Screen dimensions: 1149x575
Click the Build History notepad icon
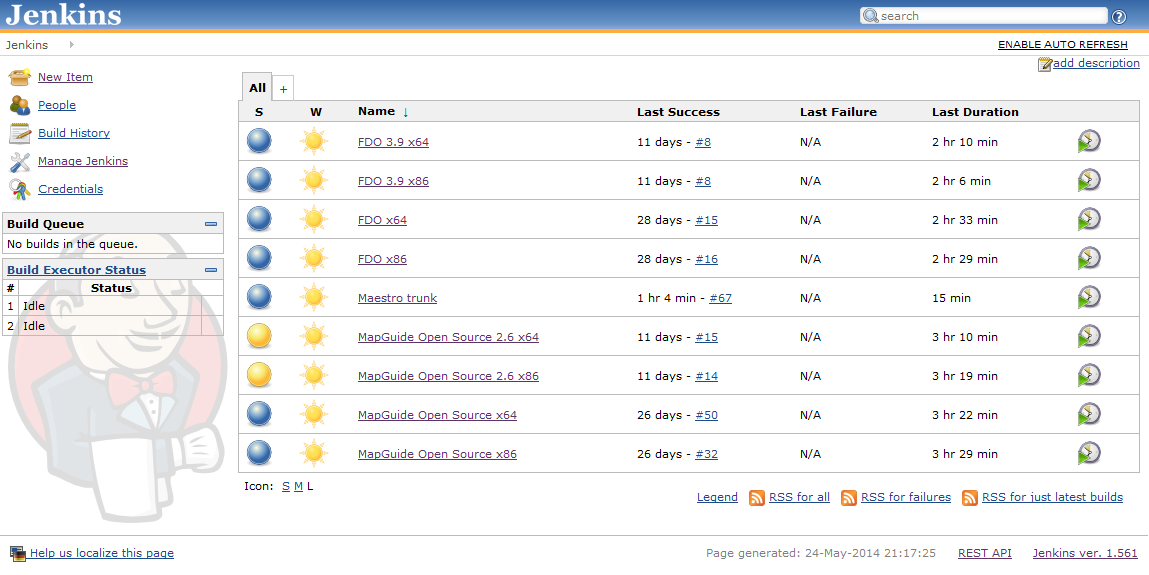(20, 133)
